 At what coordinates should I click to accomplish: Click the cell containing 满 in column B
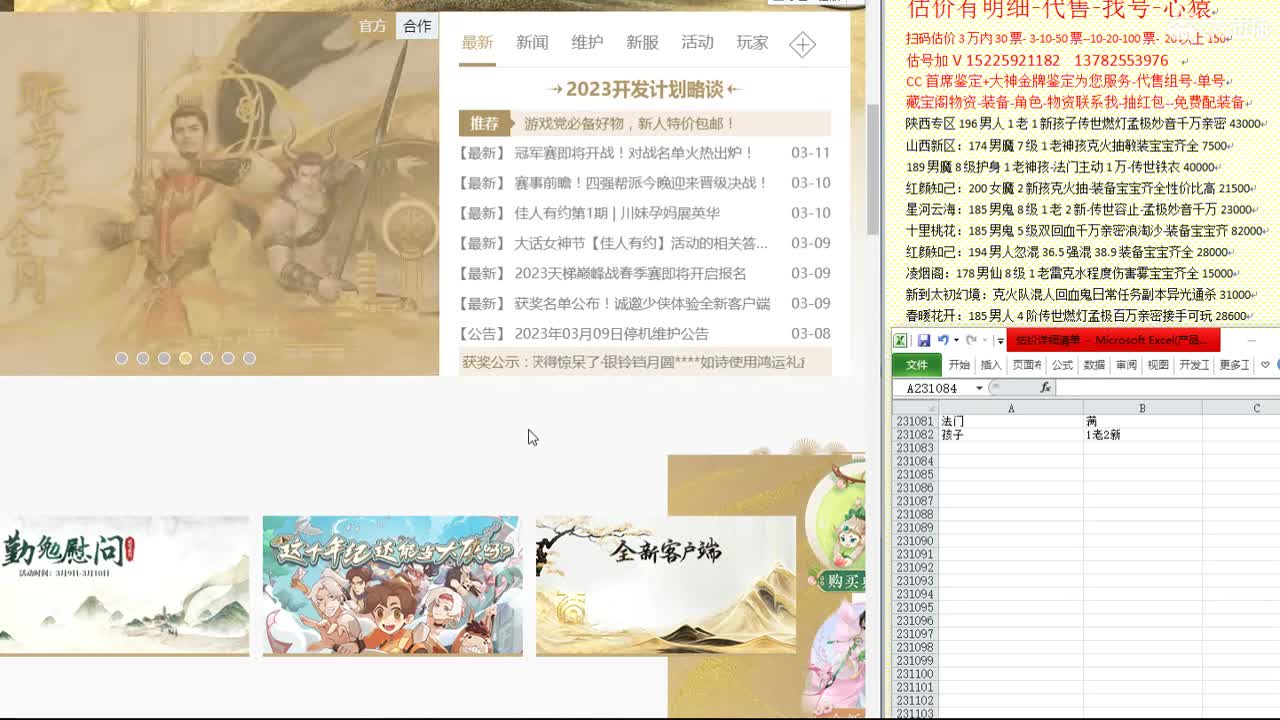[x=1142, y=422]
